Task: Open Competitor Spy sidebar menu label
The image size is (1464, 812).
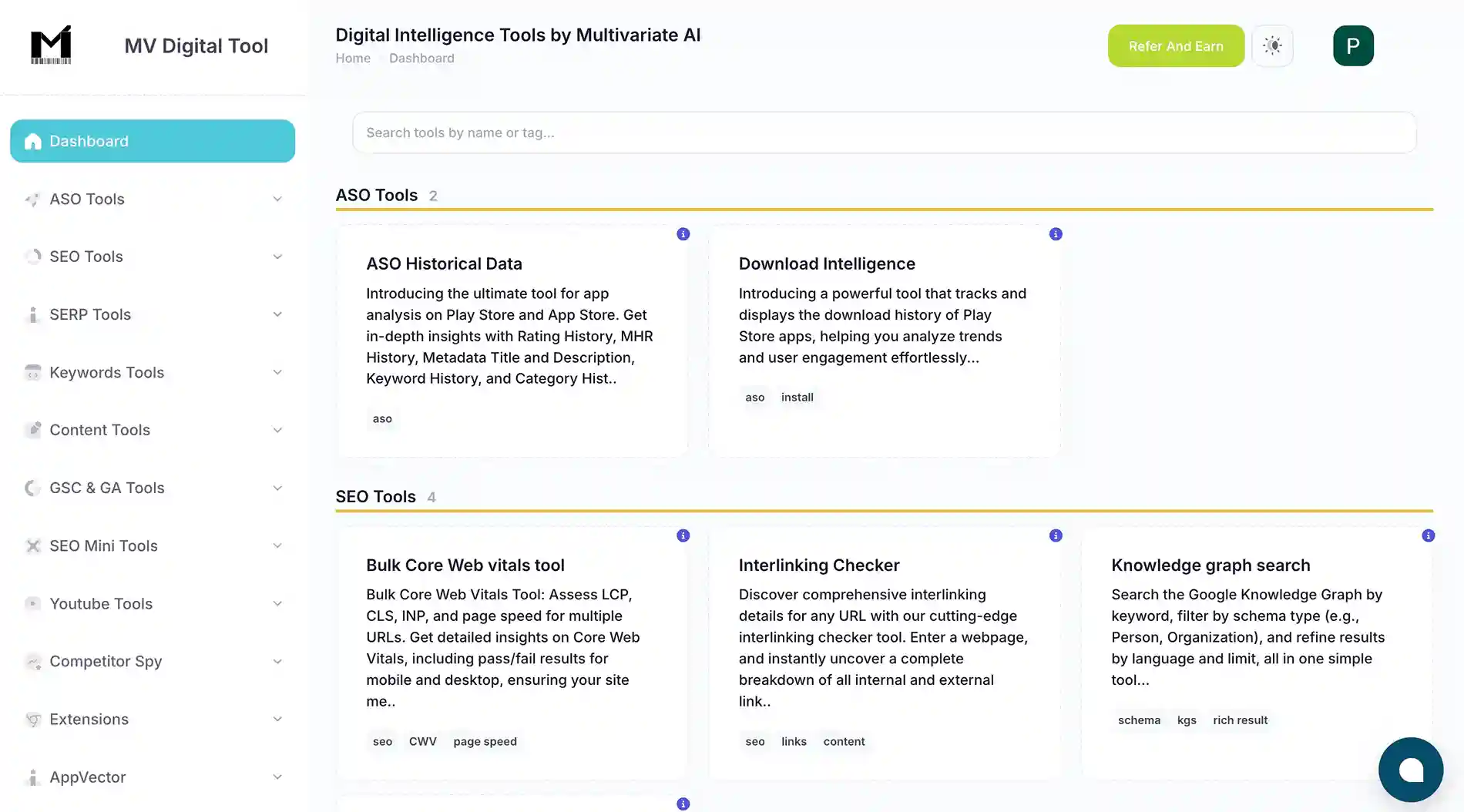Action: [x=106, y=662]
